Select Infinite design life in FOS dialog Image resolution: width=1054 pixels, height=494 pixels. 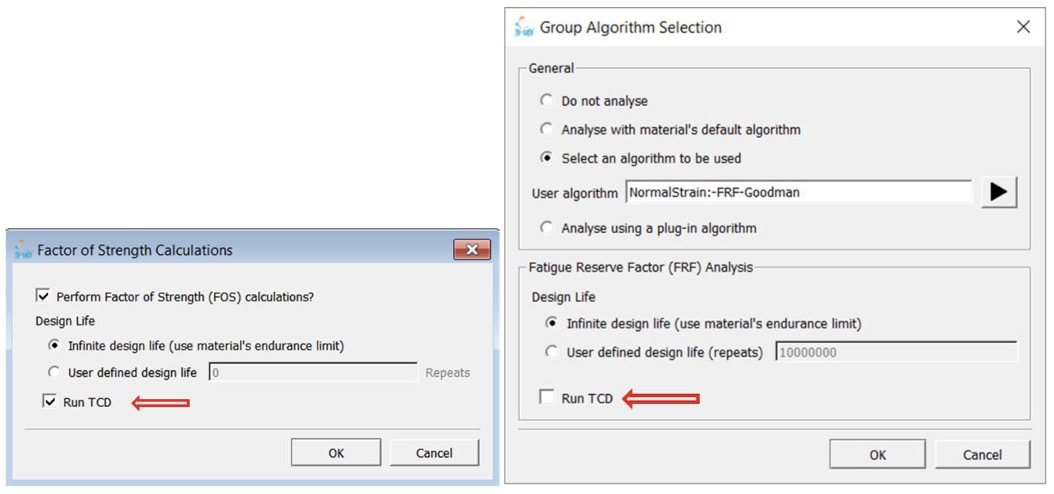[x=54, y=346]
